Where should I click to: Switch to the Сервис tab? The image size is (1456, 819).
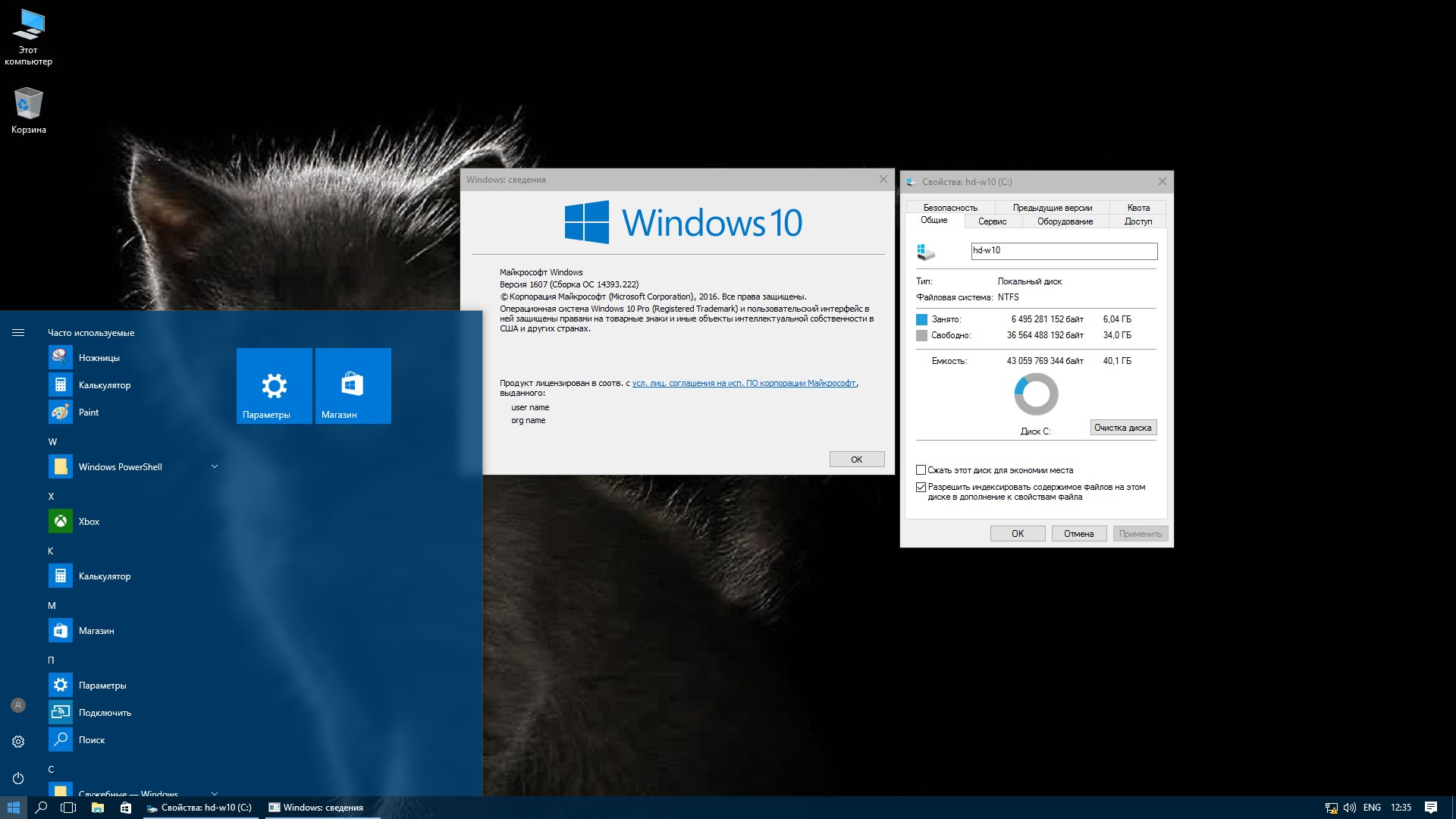(x=992, y=221)
